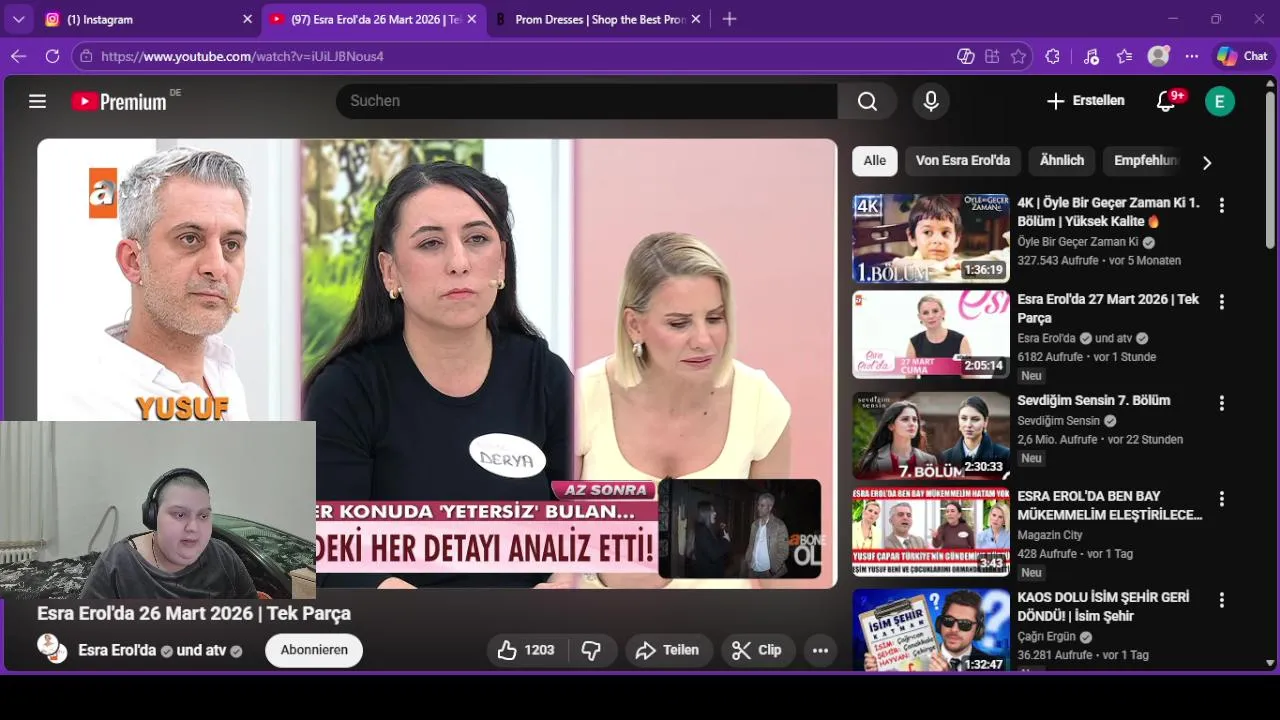Screen dimensions: 1280x720
Task: Open the favorites list icon in the toolbar
Action: (1125, 56)
